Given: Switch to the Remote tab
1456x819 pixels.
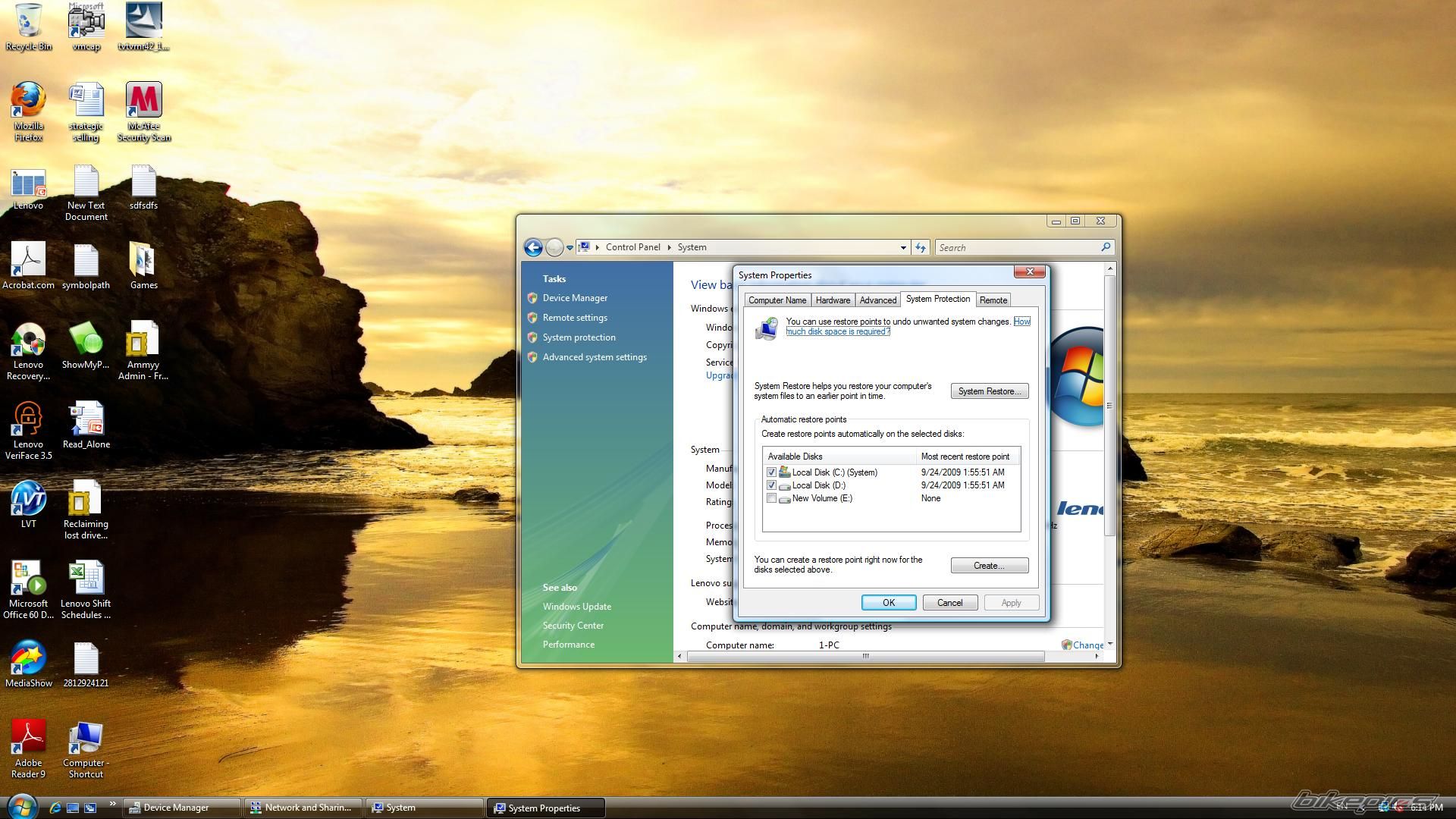Looking at the screenshot, I should point(993,300).
